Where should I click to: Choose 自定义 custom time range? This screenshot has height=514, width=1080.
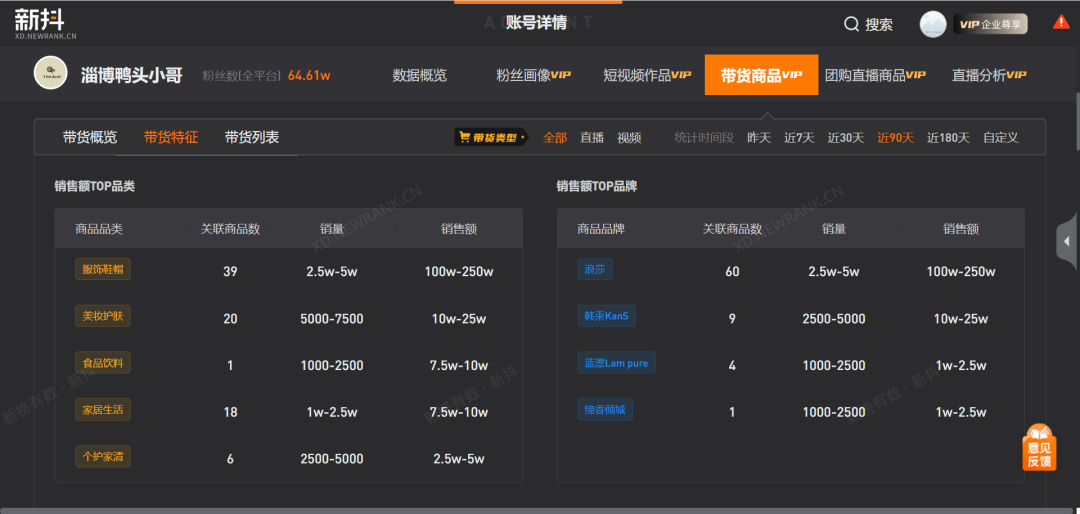tap(1000, 138)
